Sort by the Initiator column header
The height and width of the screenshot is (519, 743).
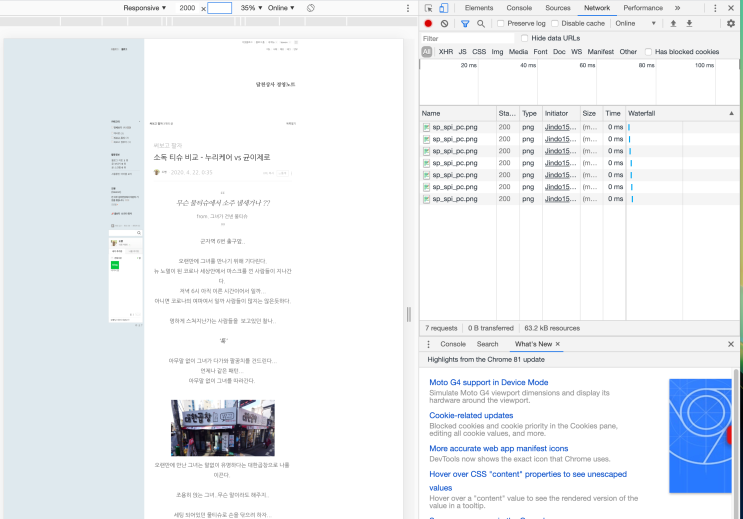pos(561,113)
